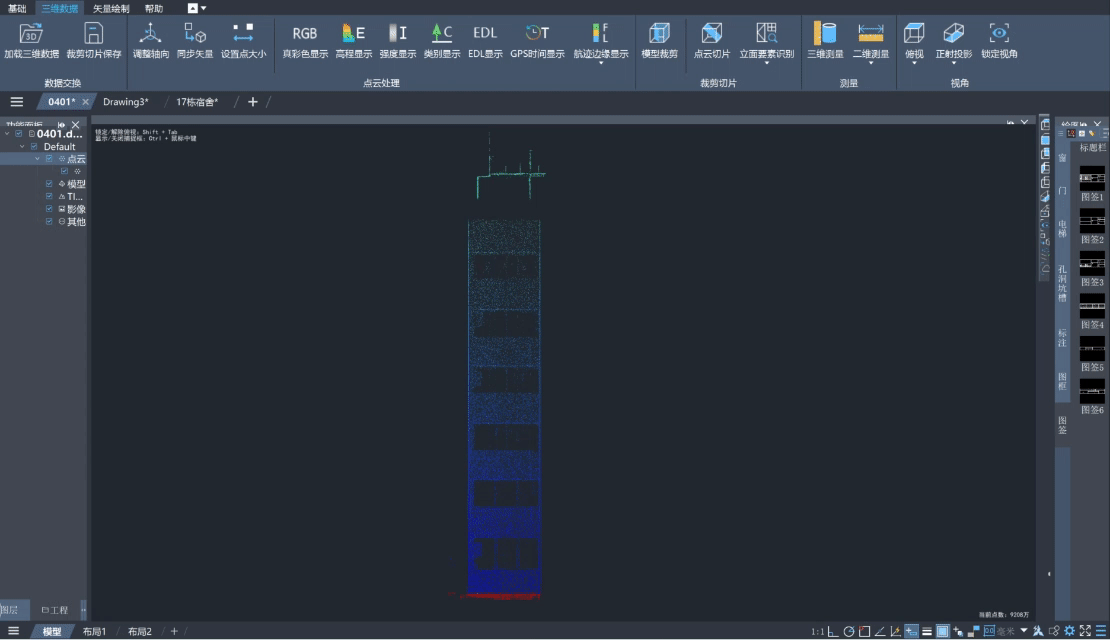Click the 布局1 layout tab

(x=94, y=631)
